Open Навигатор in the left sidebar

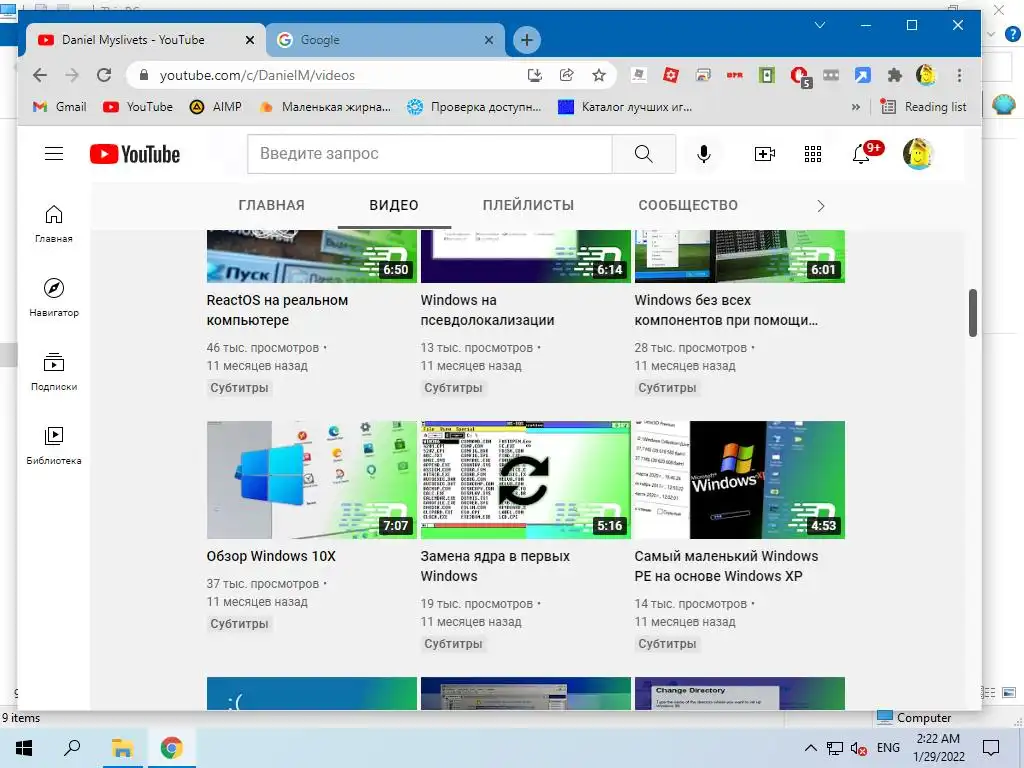pos(54,298)
